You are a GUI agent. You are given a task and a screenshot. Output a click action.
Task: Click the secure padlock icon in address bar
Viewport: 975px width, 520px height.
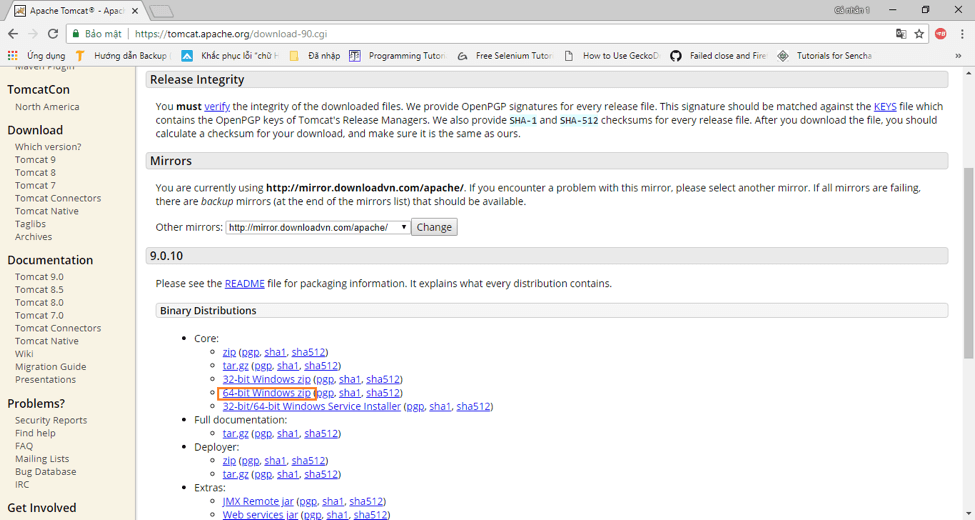(75, 34)
